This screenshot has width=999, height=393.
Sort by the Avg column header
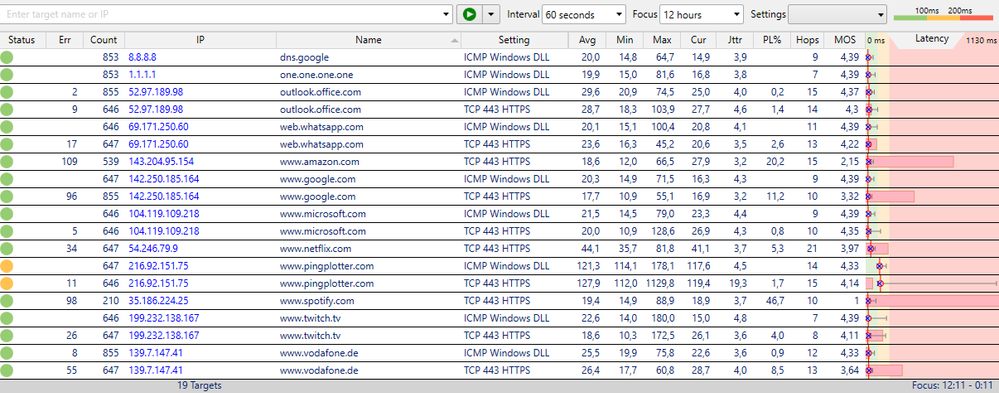pyautogui.click(x=587, y=40)
